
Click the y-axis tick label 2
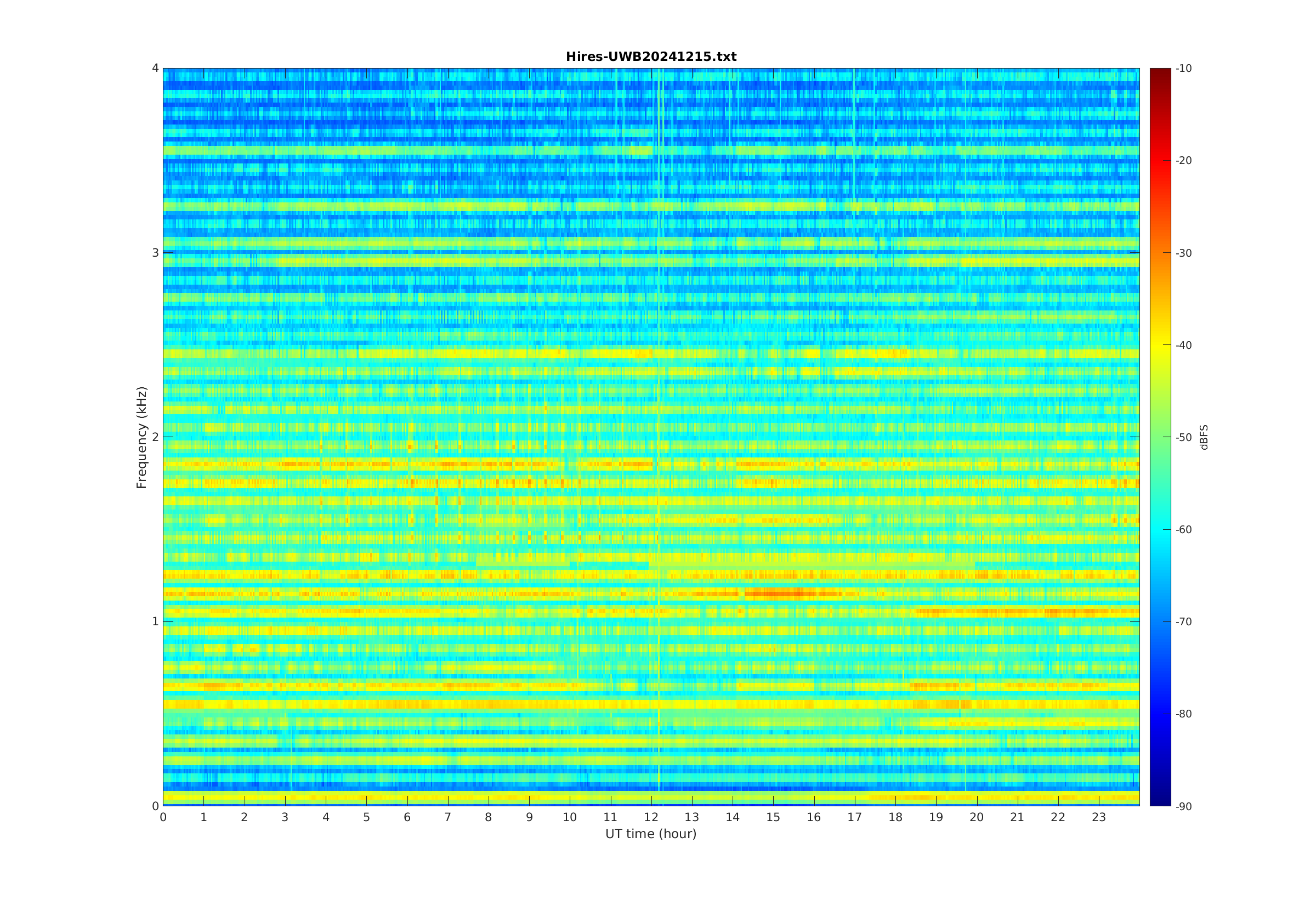click(155, 437)
